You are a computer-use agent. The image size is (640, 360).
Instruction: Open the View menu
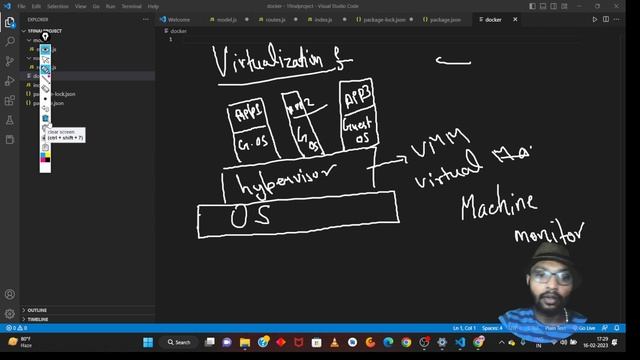pos(80,6)
